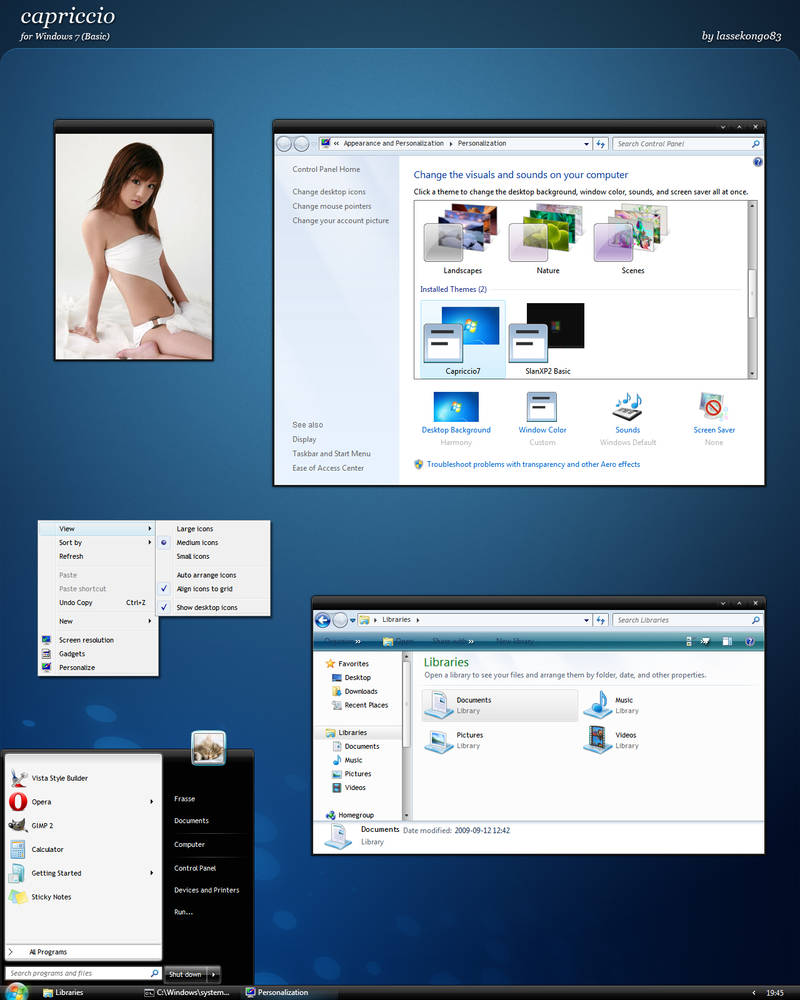Click Change desktop icons link
This screenshot has height=1000, width=800.
pyautogui.click(x=329, y=192)
